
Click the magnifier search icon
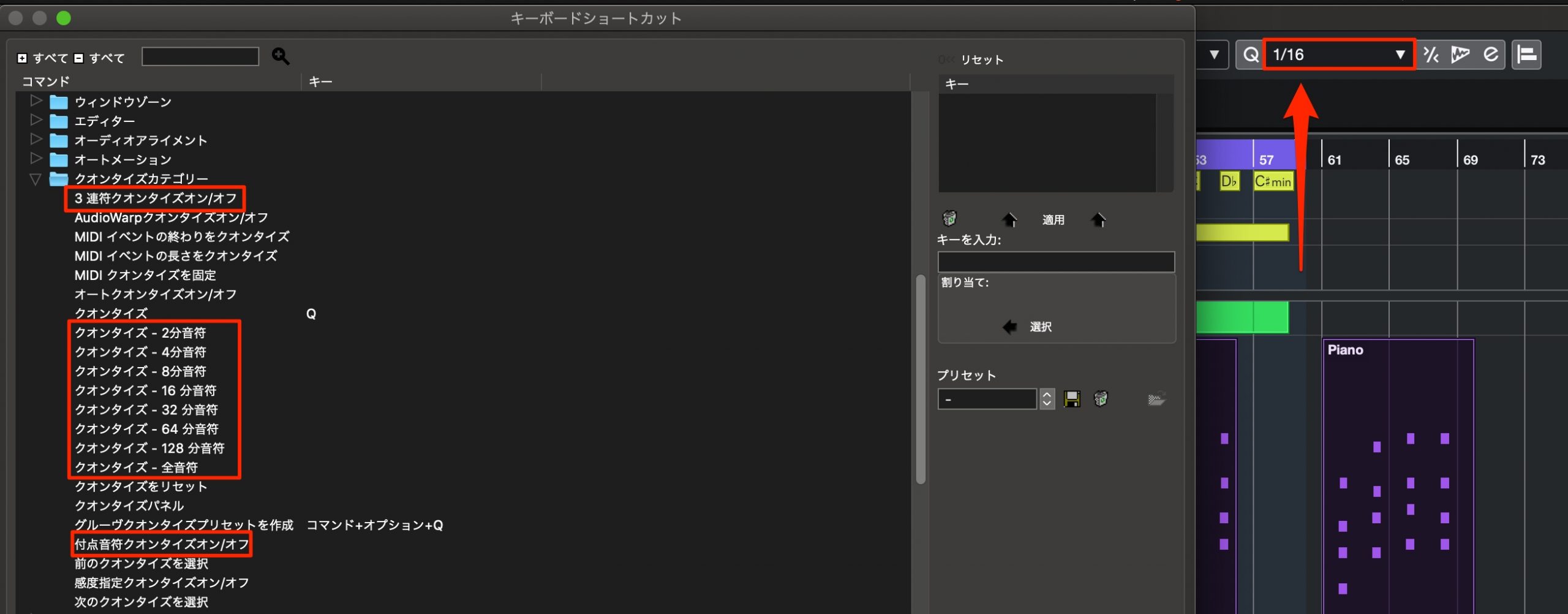click(x=281, y=56)
